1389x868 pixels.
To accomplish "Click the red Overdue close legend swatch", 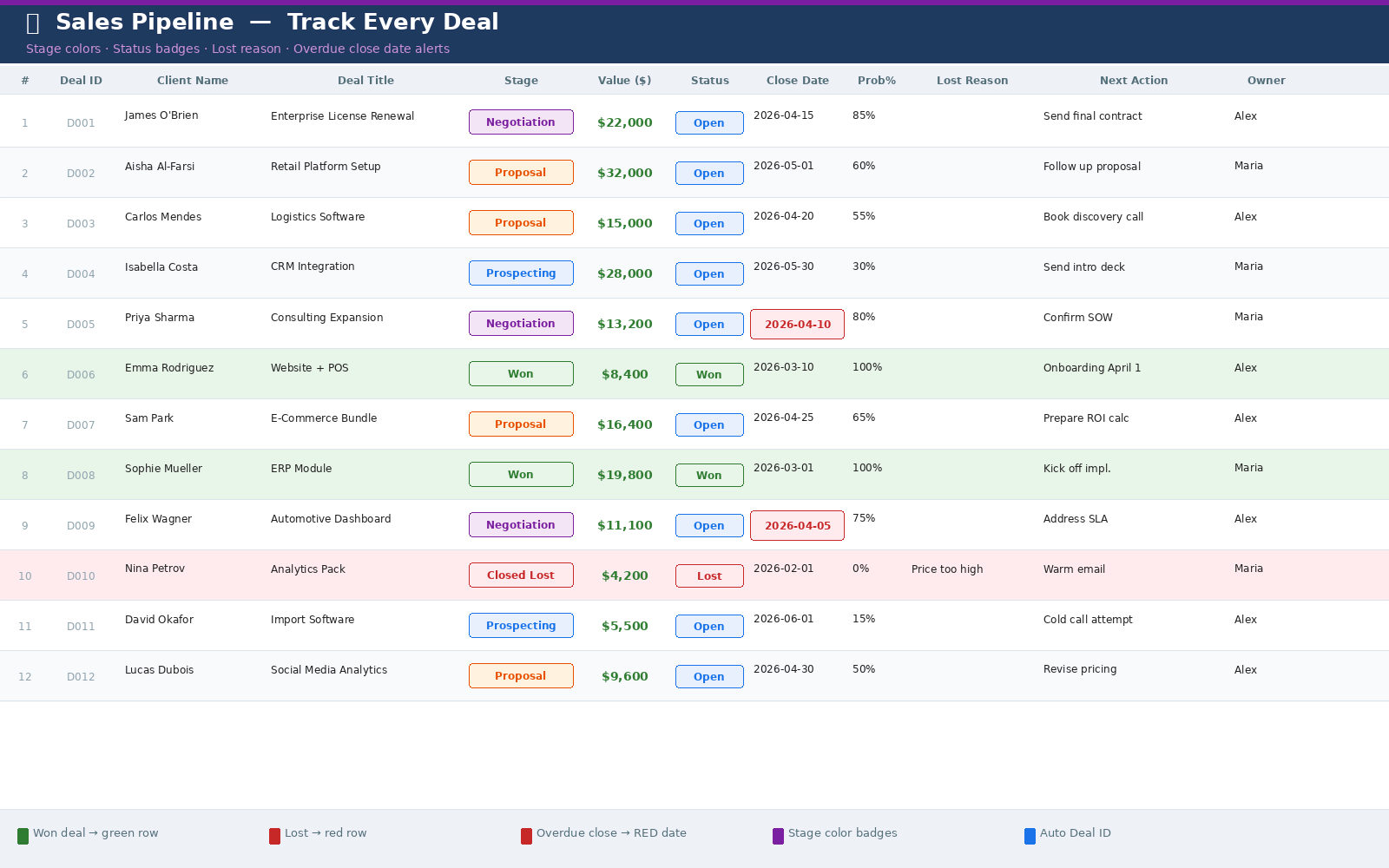I will [x=526, y=836].
